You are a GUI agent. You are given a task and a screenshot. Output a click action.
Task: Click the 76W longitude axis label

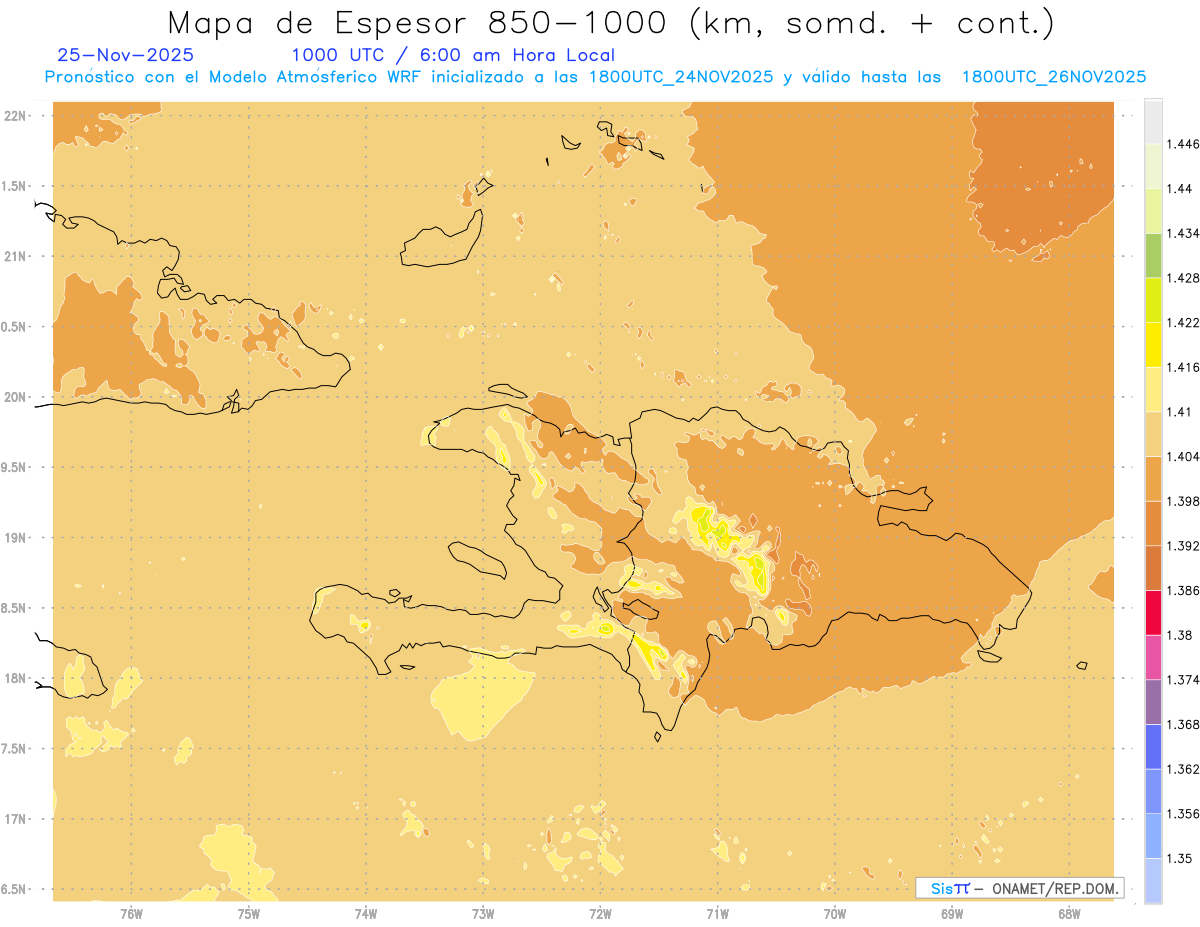[131, 913]
